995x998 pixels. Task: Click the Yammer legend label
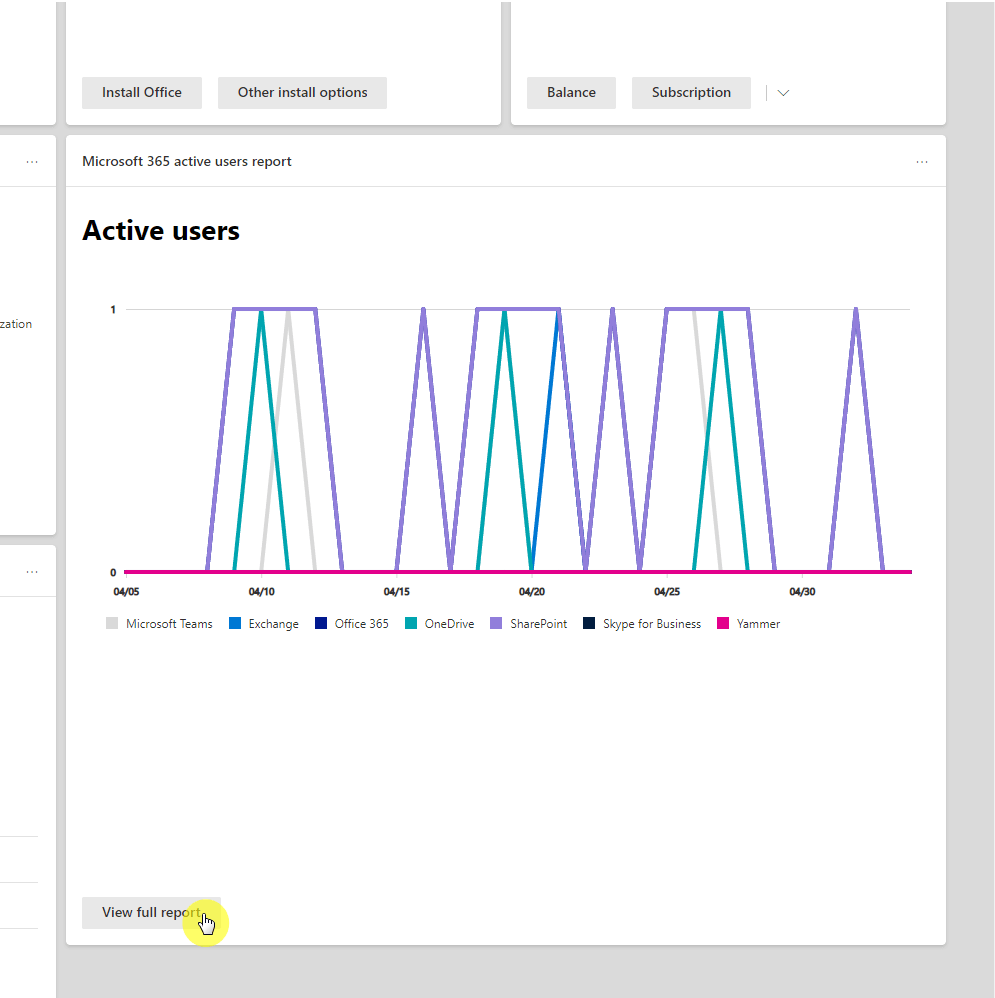[x=758, y=624]
